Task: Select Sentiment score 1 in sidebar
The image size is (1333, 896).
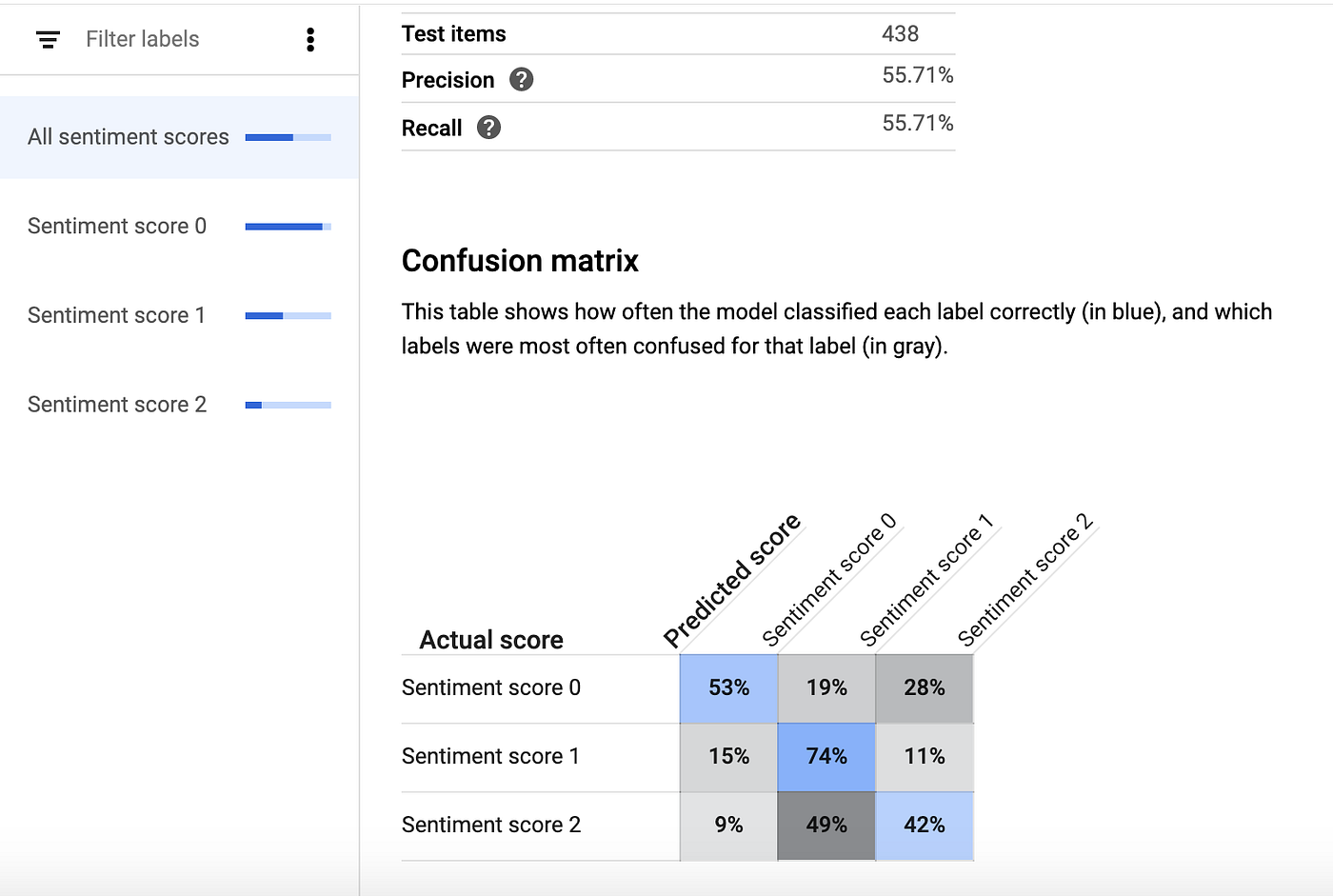Action: [116, 315]
